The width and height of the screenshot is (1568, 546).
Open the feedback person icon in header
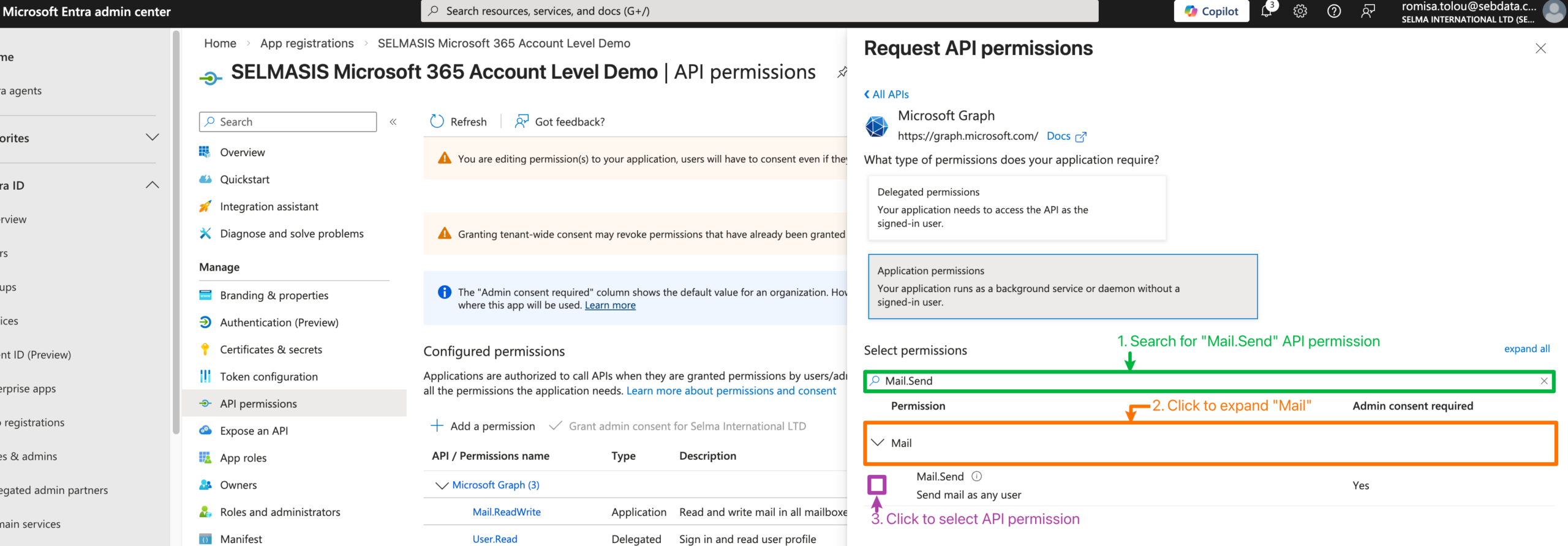click(1367, 11)
